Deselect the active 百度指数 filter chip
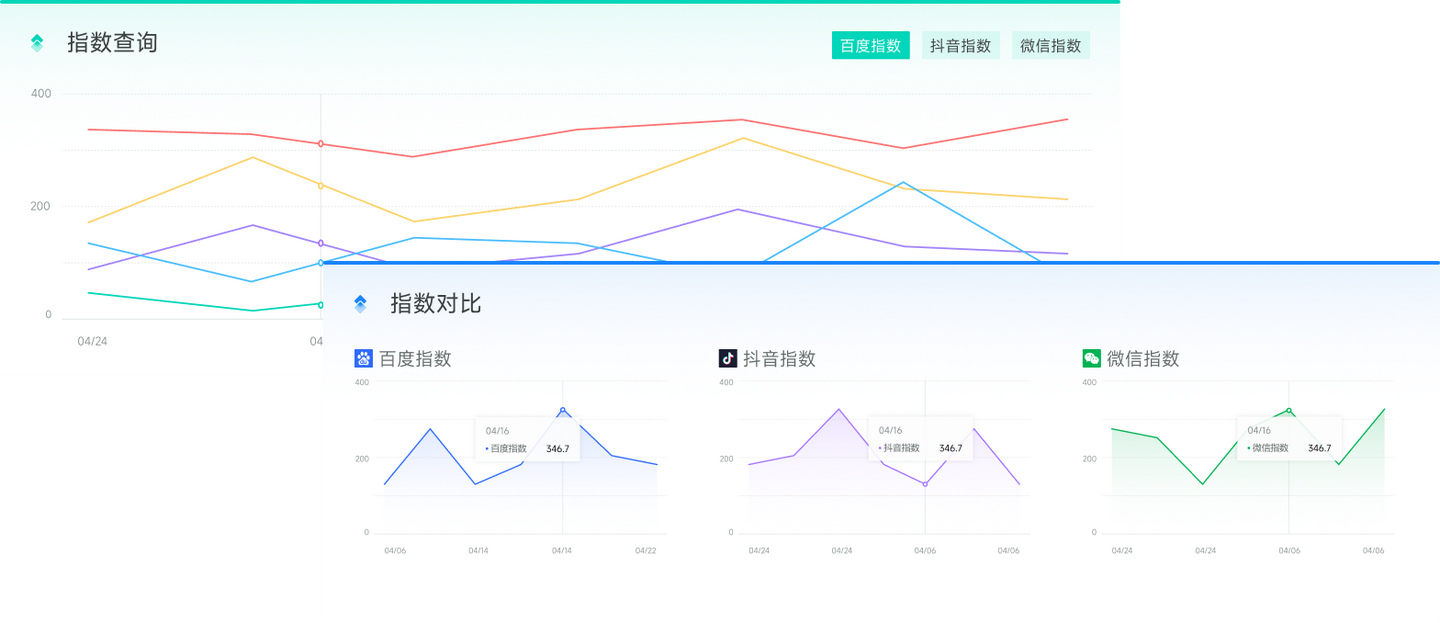 click(870, 44)
